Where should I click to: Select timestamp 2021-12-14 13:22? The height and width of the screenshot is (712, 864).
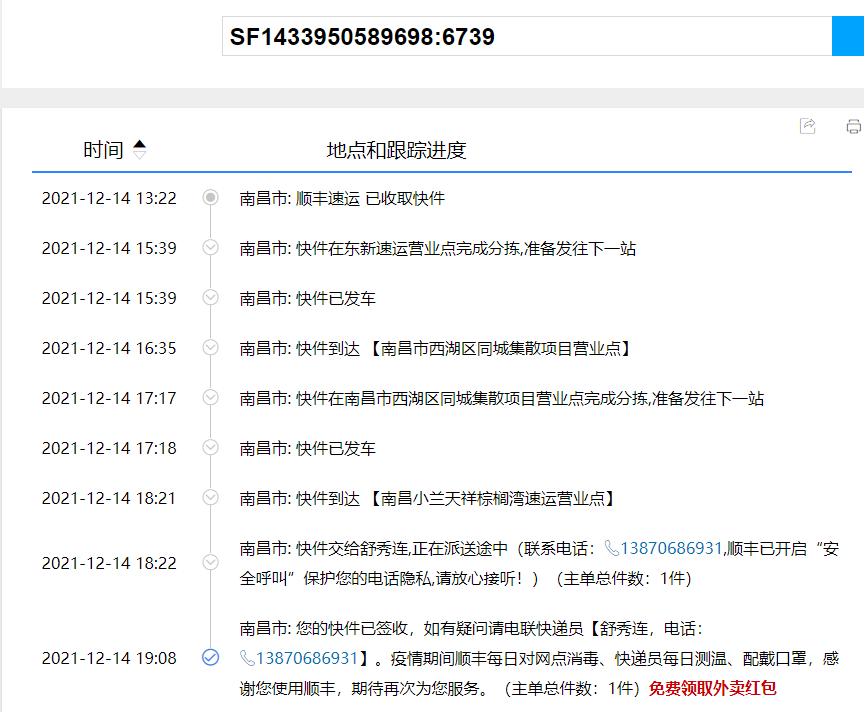[x=109, y=198]
